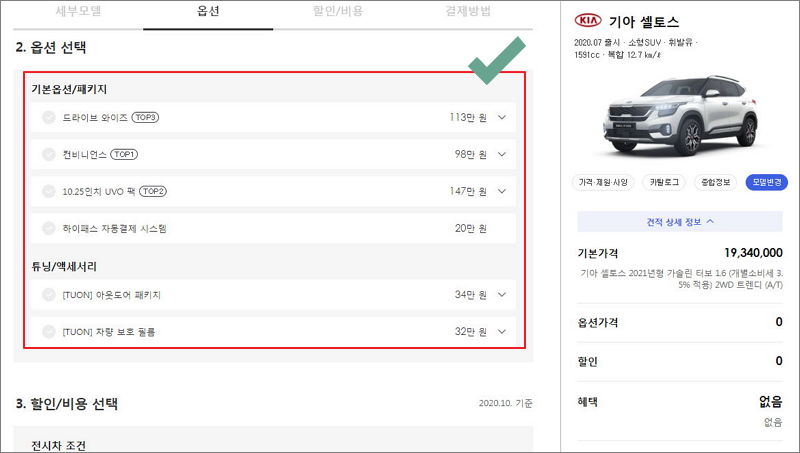Switch to the 세부모델 tab
This screenshot has width=800, height=453.
(78, 11)
